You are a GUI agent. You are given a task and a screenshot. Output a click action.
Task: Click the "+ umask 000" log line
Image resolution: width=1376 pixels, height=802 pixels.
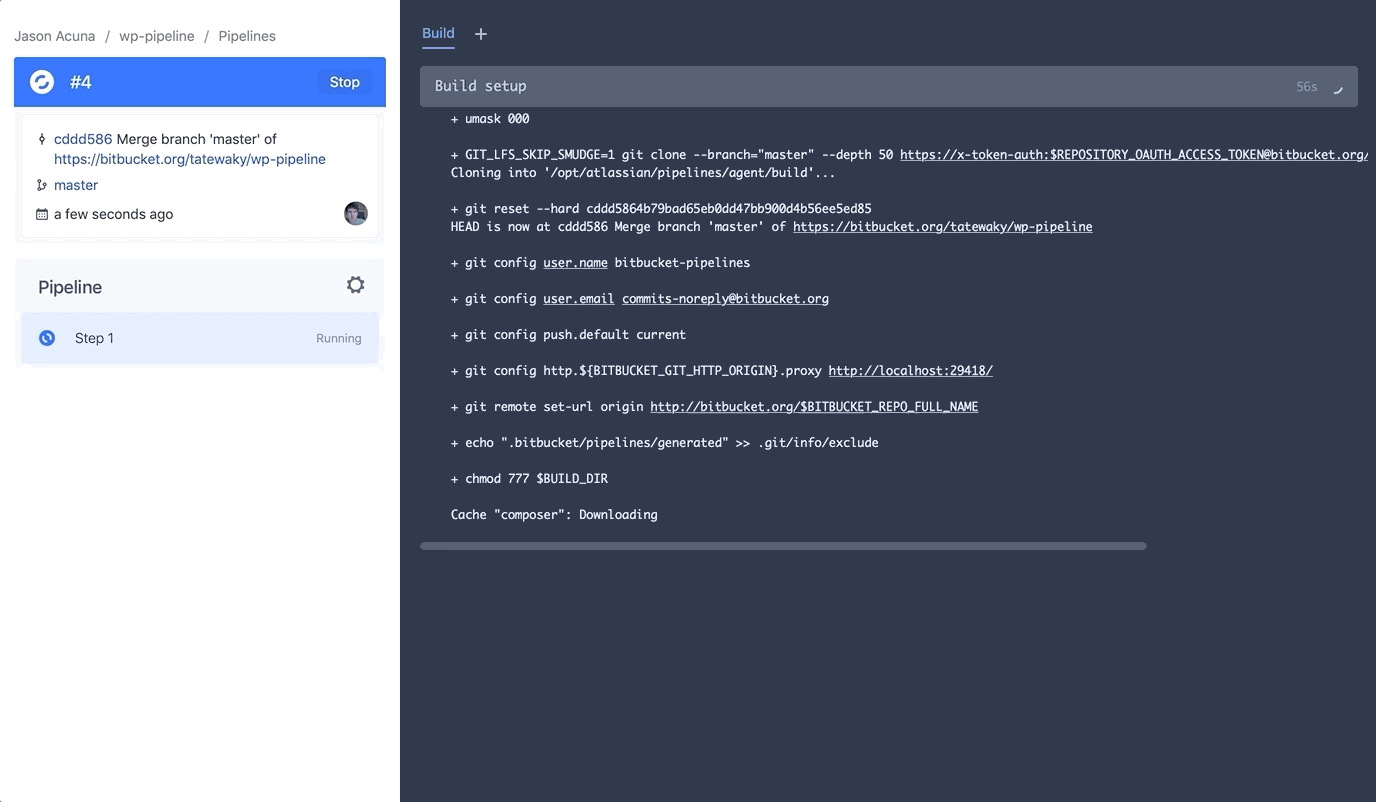pyautogui.click(x=490, y=119)
